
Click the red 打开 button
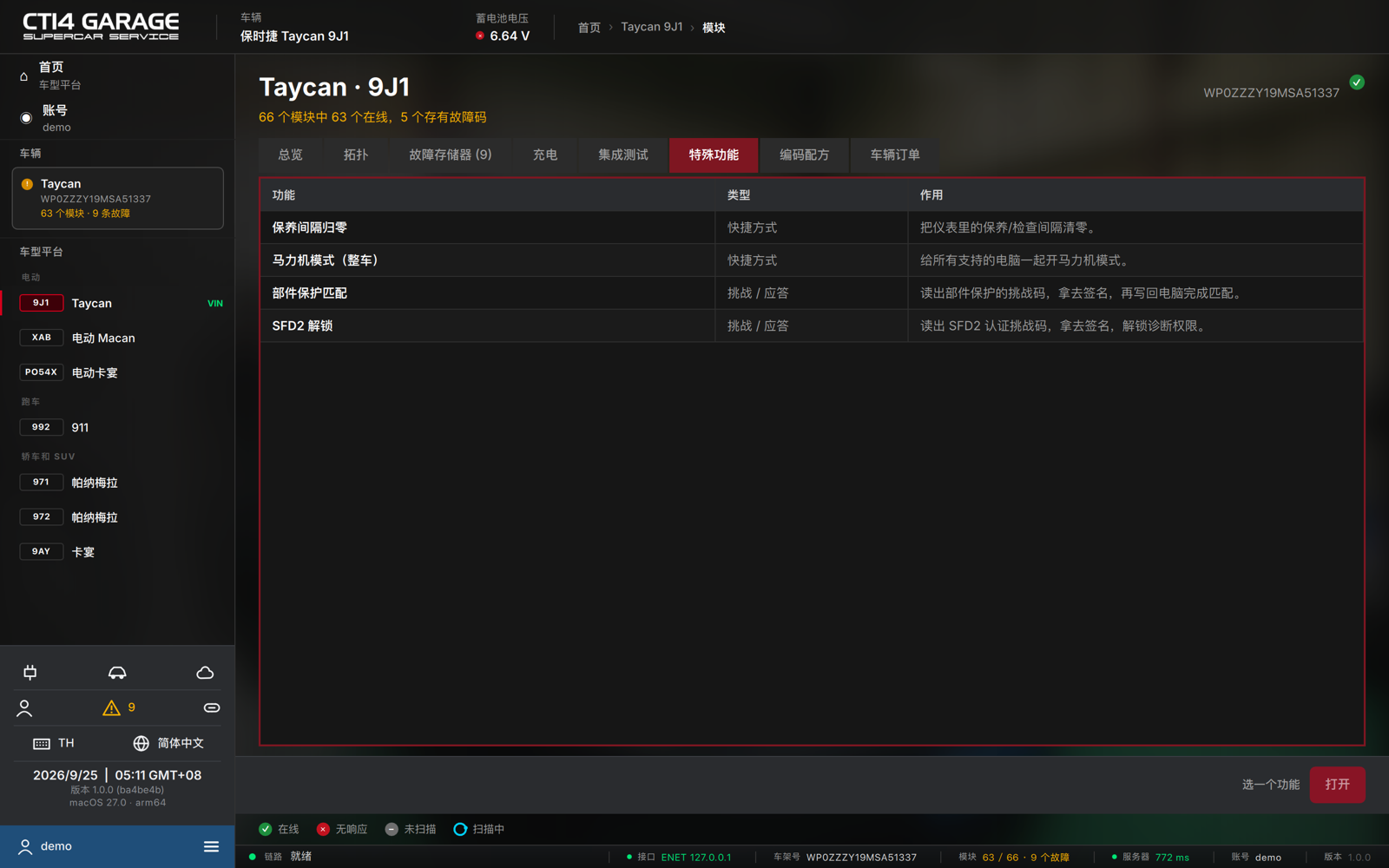(x=1337, y=785)
